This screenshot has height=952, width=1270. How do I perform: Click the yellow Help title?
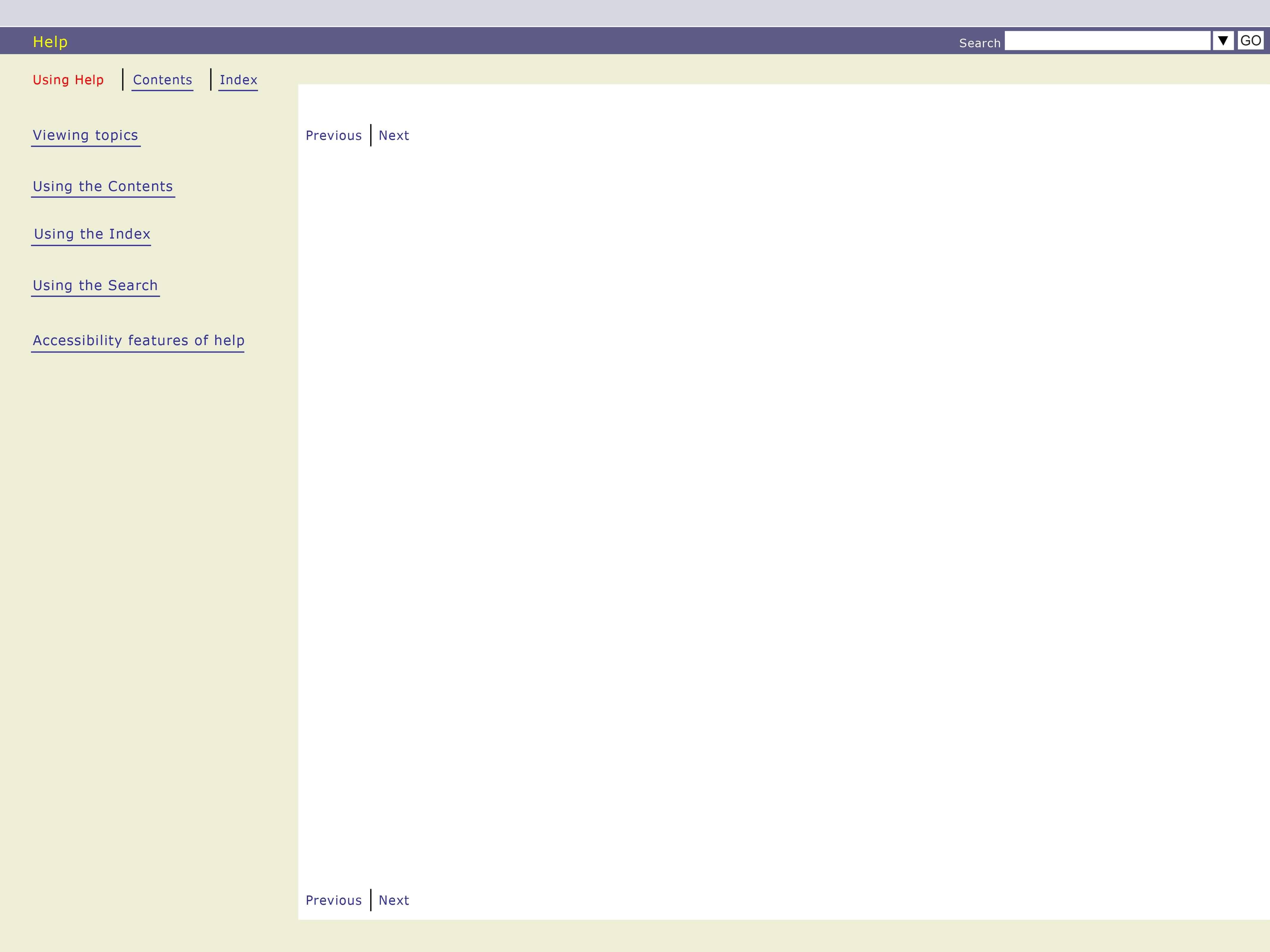point(50,42)
